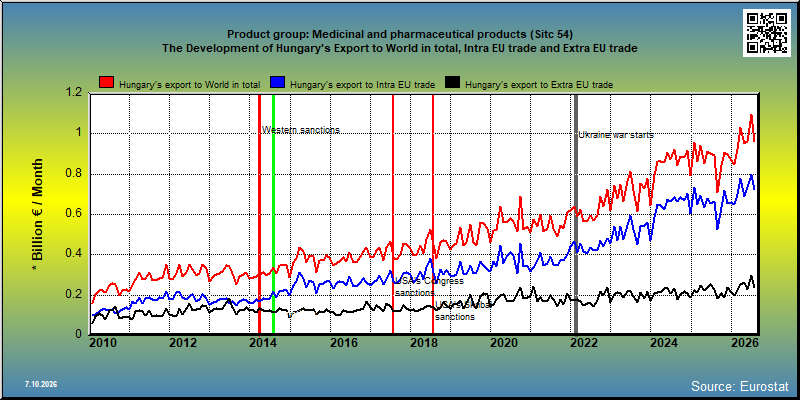Screen dimensions: 800x400
Task: Click the blue legend swatch for Intra EU
Action: pos(277,83)
